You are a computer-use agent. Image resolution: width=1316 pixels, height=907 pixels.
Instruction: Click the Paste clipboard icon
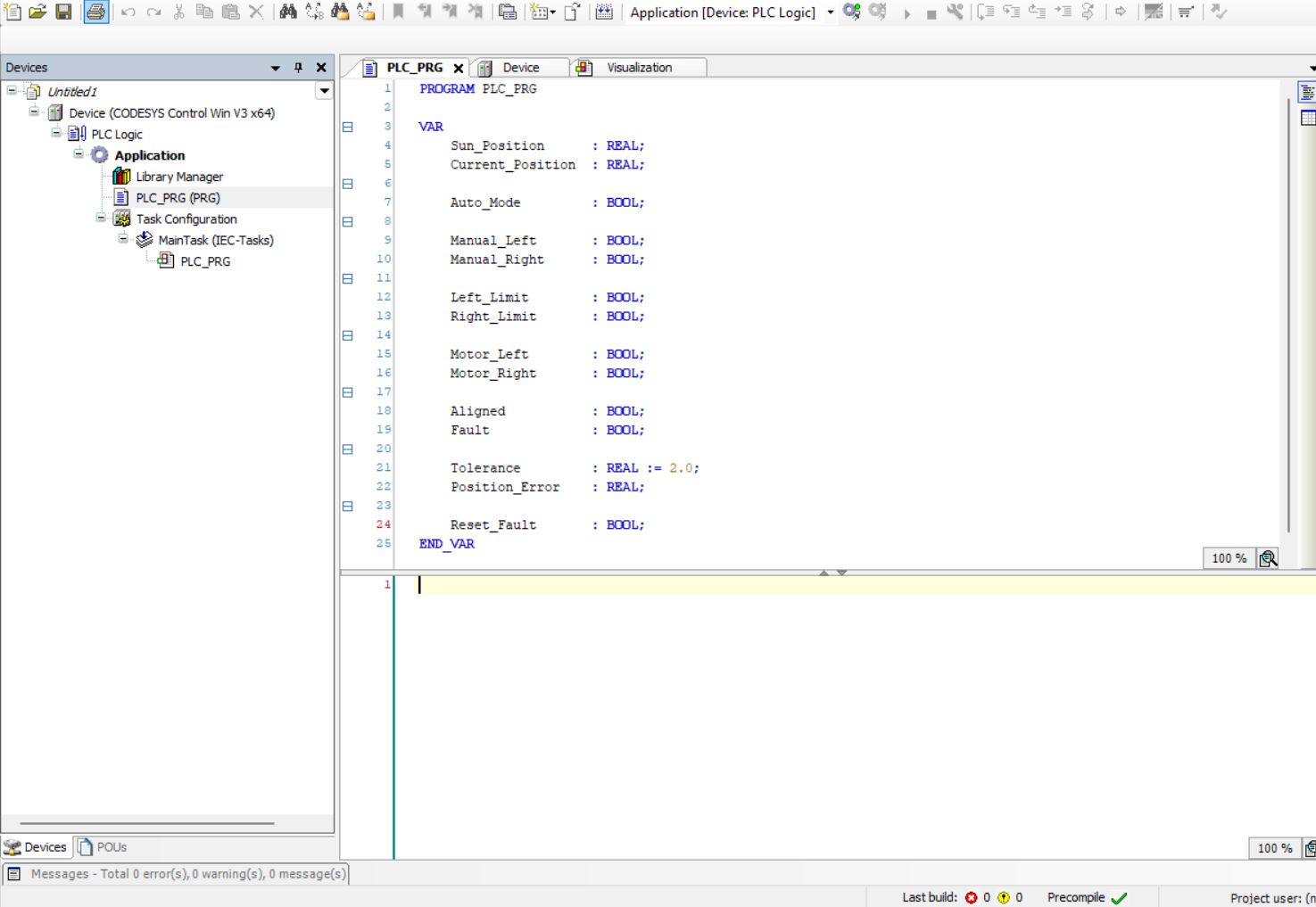tap(230, 12)
